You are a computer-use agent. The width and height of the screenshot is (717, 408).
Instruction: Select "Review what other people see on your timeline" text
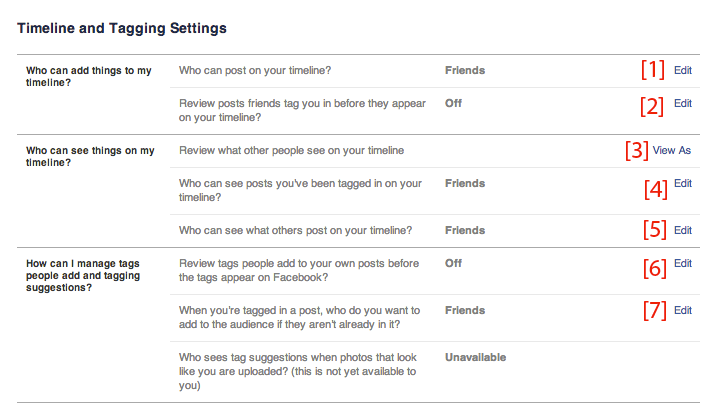pyautogui.click(x=291, y=151)
